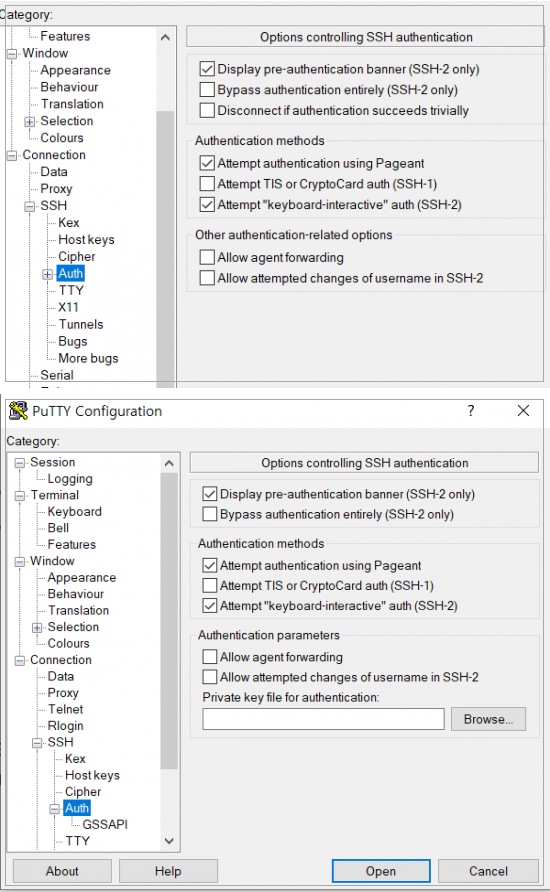Select Telnet under Connection

click(65, 709)
